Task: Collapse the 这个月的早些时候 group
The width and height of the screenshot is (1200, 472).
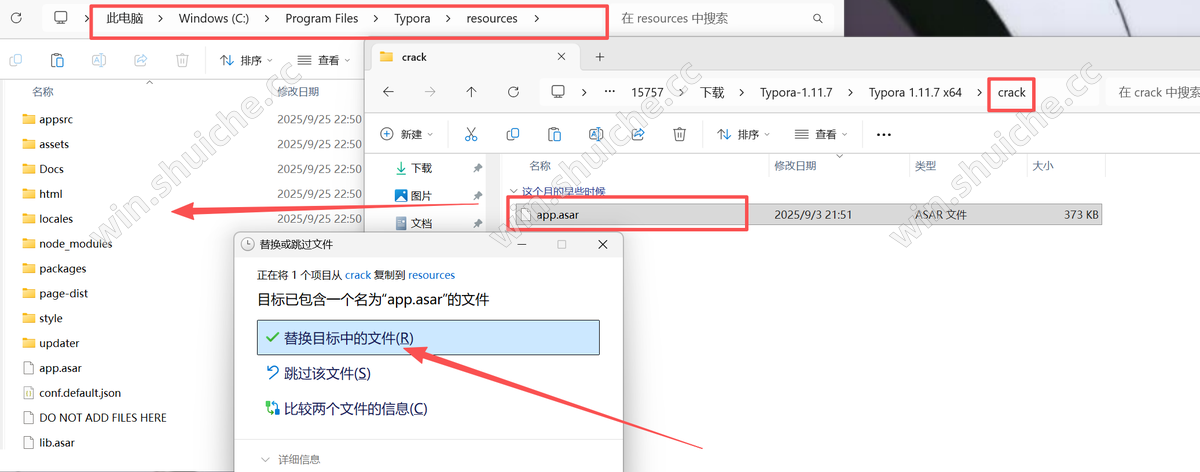Action: [x=515, y=191]
